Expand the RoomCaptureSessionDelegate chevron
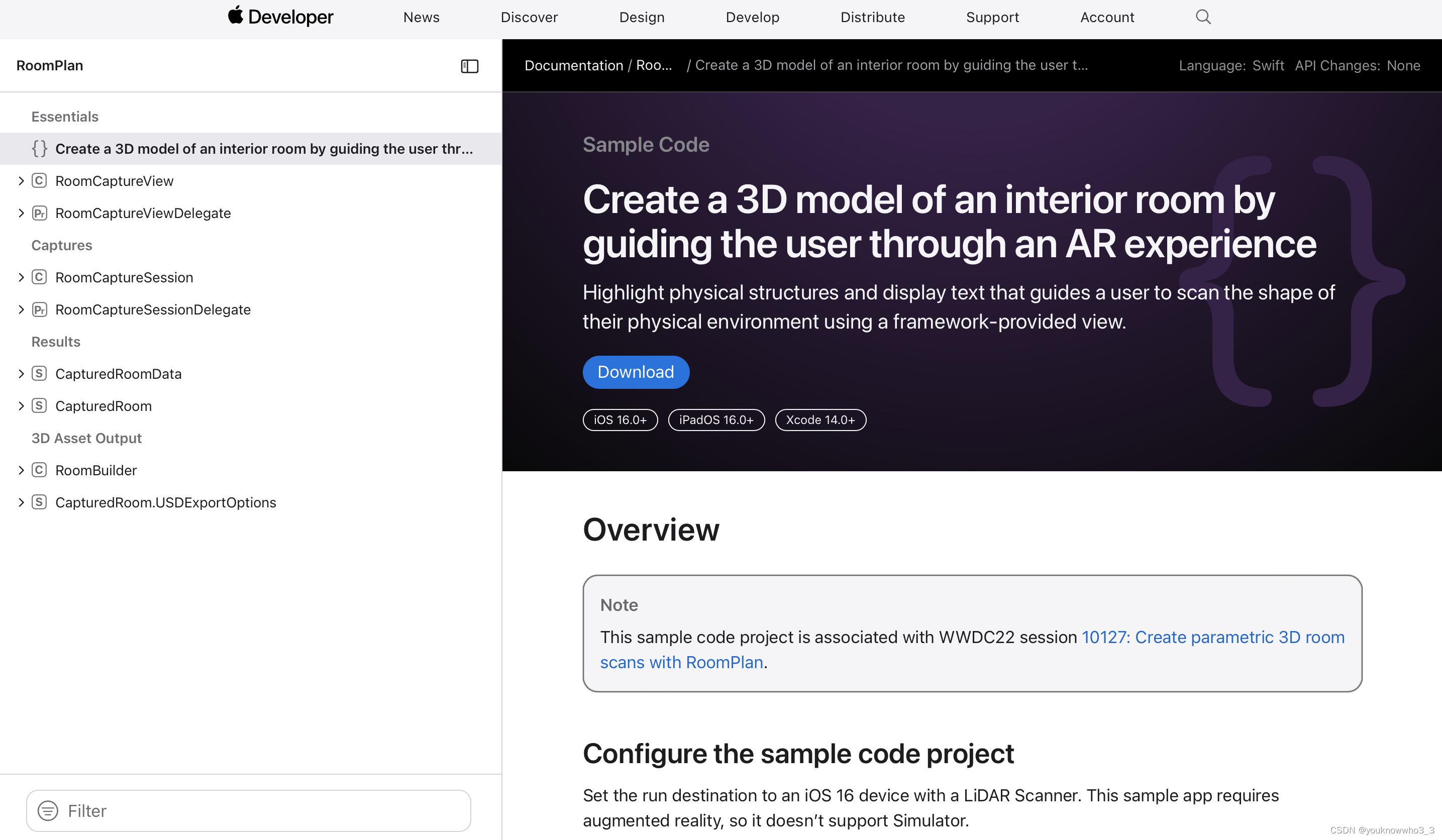The width and height of the screenshot is (1442, 840). 21,309
